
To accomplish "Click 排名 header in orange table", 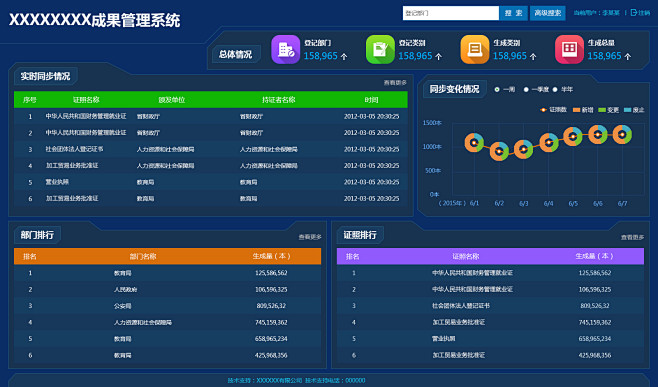I will [29, 256].
